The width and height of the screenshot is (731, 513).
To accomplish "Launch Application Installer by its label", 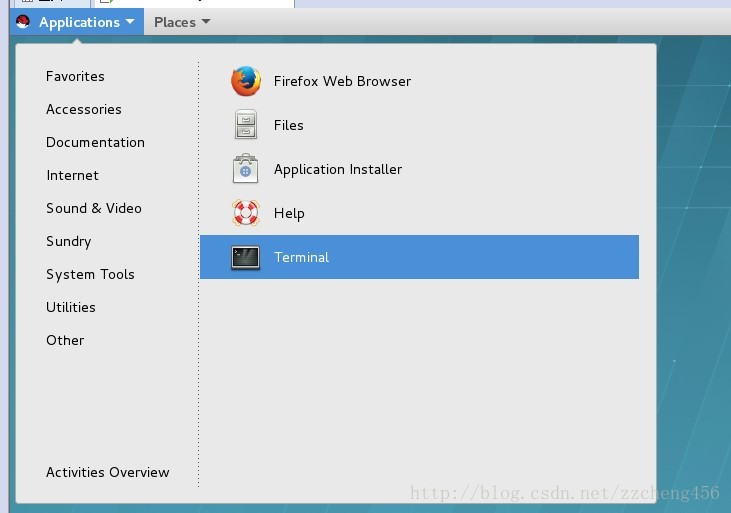I will pos(338,169).
